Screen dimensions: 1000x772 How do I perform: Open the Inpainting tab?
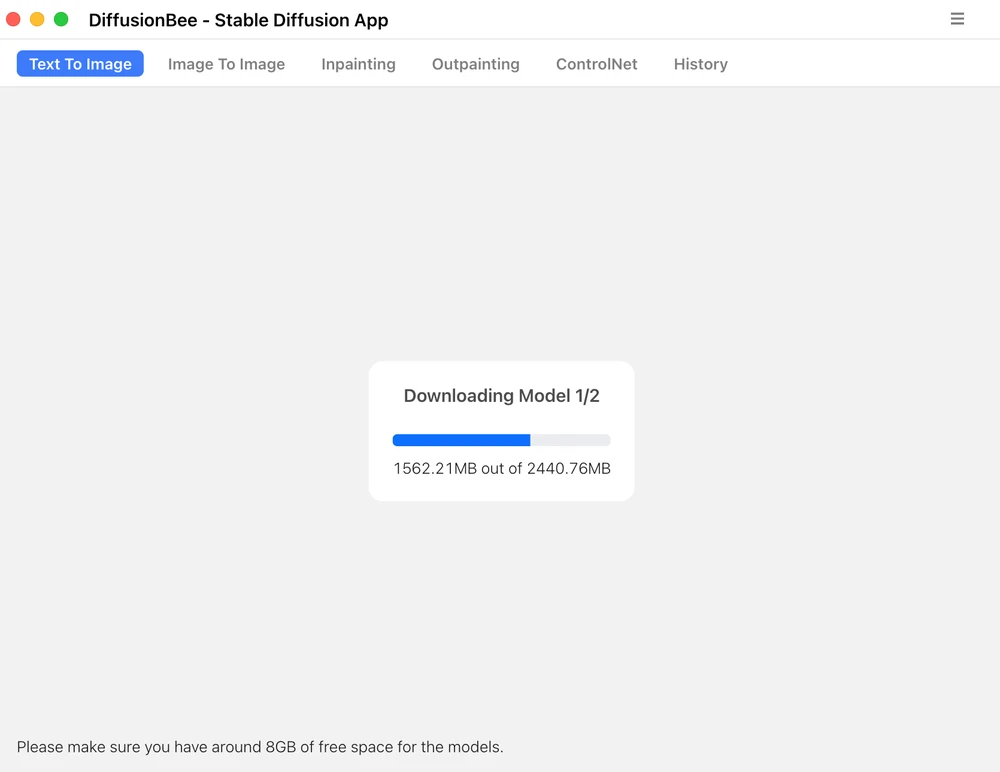358,64
